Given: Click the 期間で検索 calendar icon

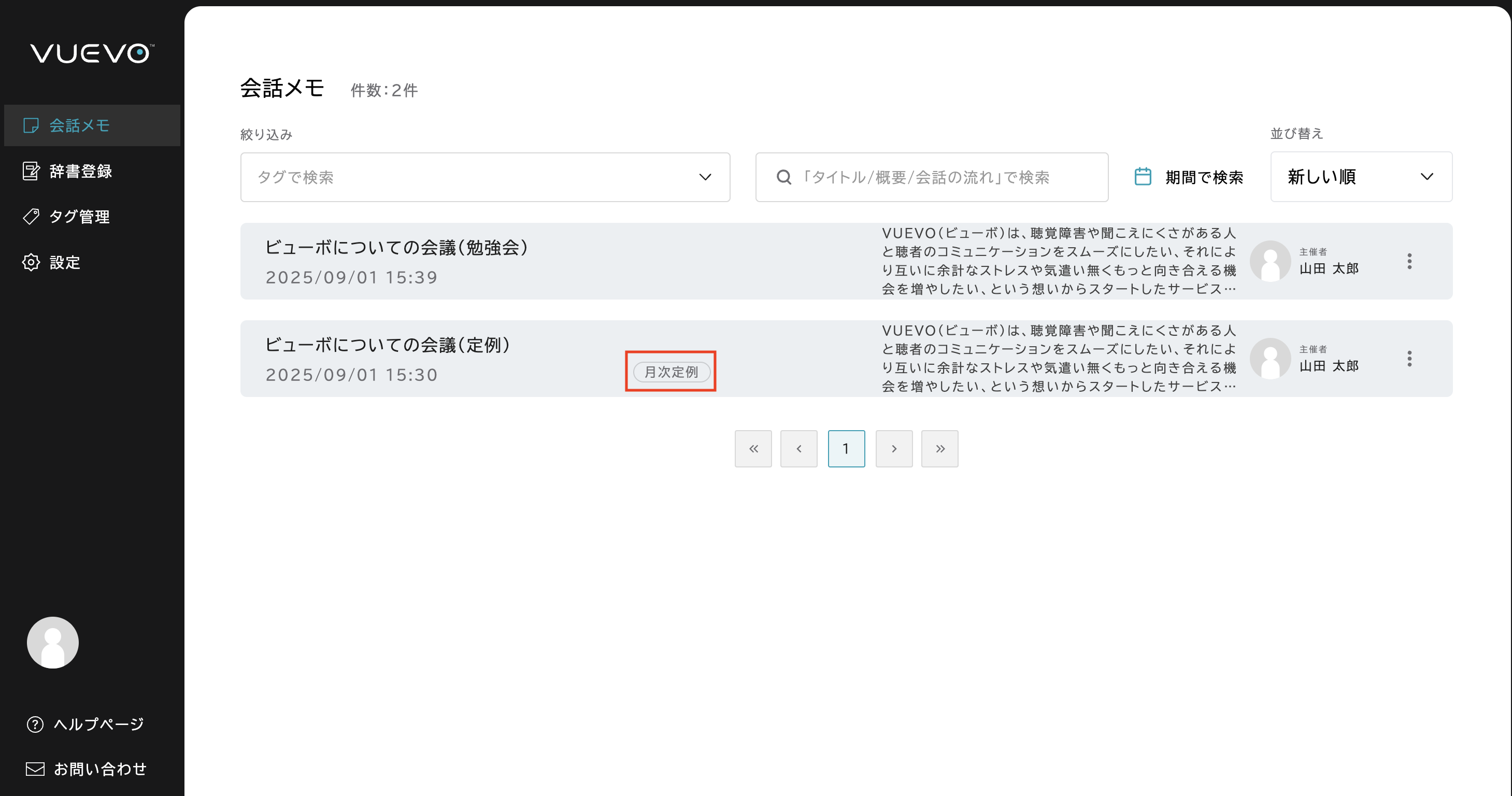Looking at the screenshot, I should [x=1142, y=177].
